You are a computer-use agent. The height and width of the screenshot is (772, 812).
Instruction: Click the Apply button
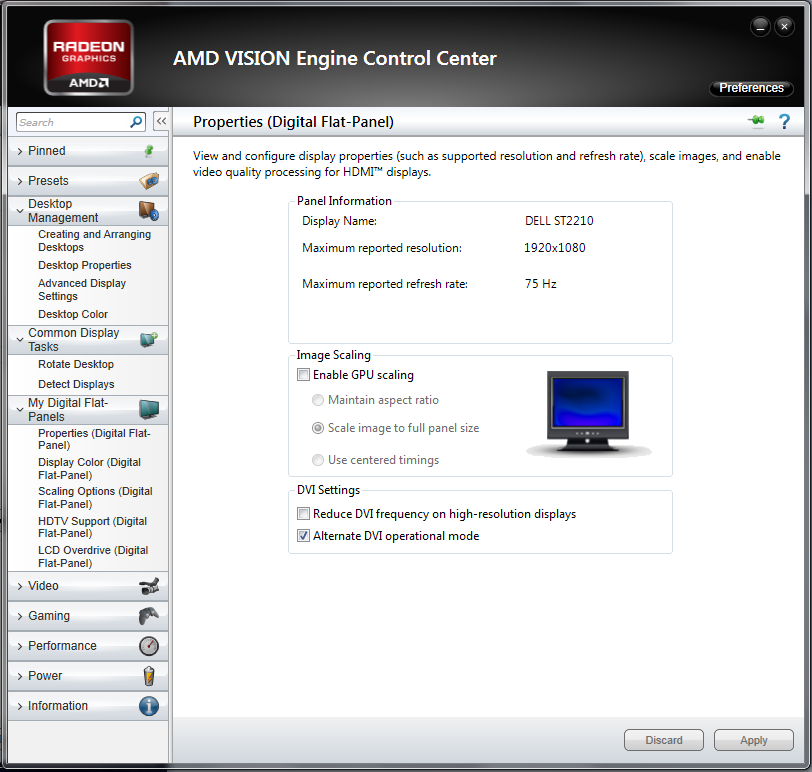[x=753, y=740]
